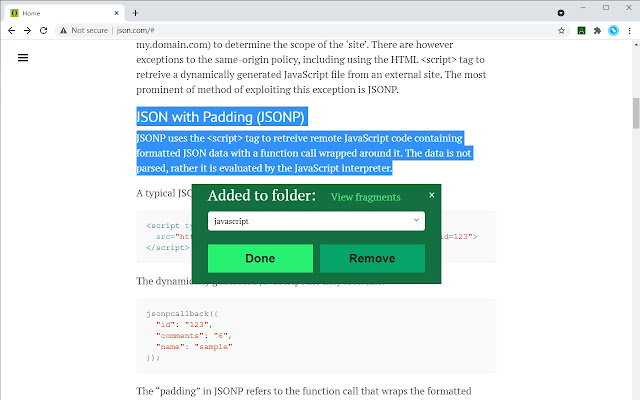Open a new tab with the plus button
The height and width of the screenshot is (400, 640).
click(x=135, y=13)
